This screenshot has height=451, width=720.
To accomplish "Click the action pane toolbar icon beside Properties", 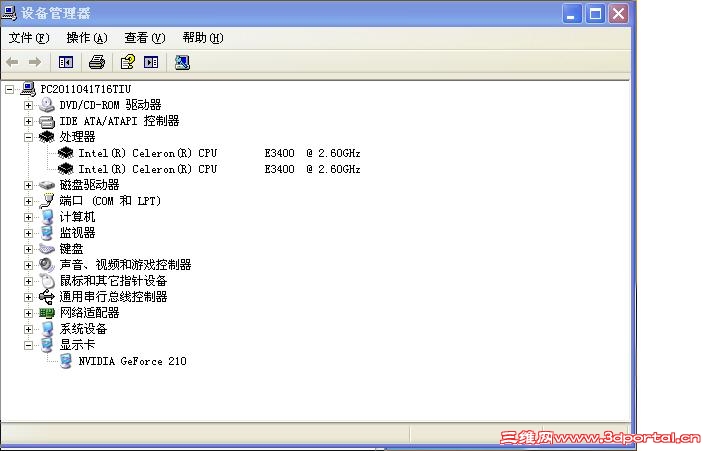I will pos(151,62).
